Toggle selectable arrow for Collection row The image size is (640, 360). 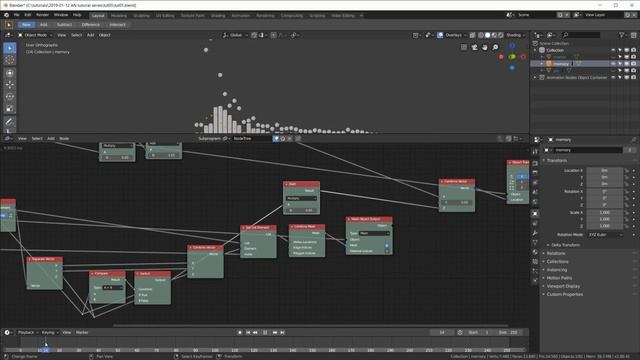click(x=620, y=50)
